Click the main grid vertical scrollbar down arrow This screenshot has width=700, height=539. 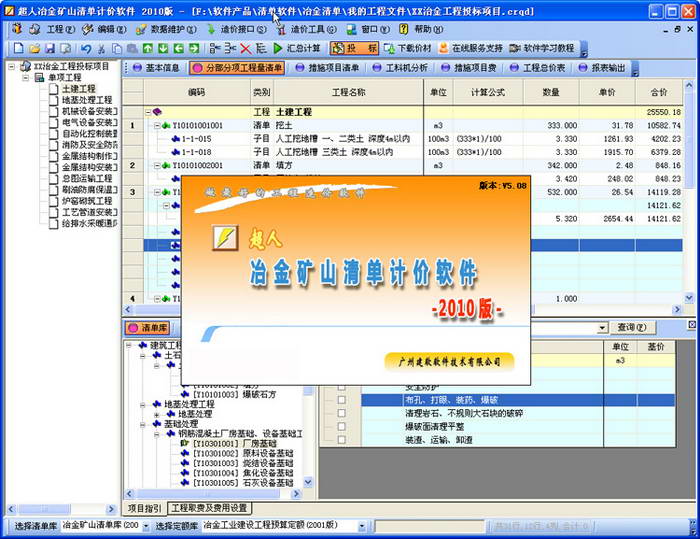[x=689, y=297]
